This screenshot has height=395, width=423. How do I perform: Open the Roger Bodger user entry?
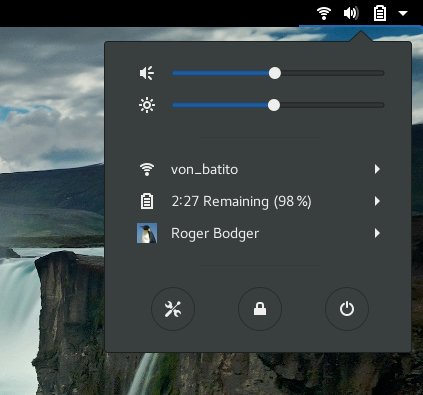tap(258, 233)
